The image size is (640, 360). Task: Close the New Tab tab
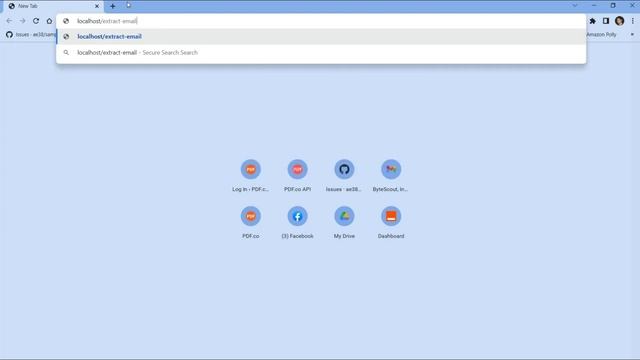tap(97, 6)
